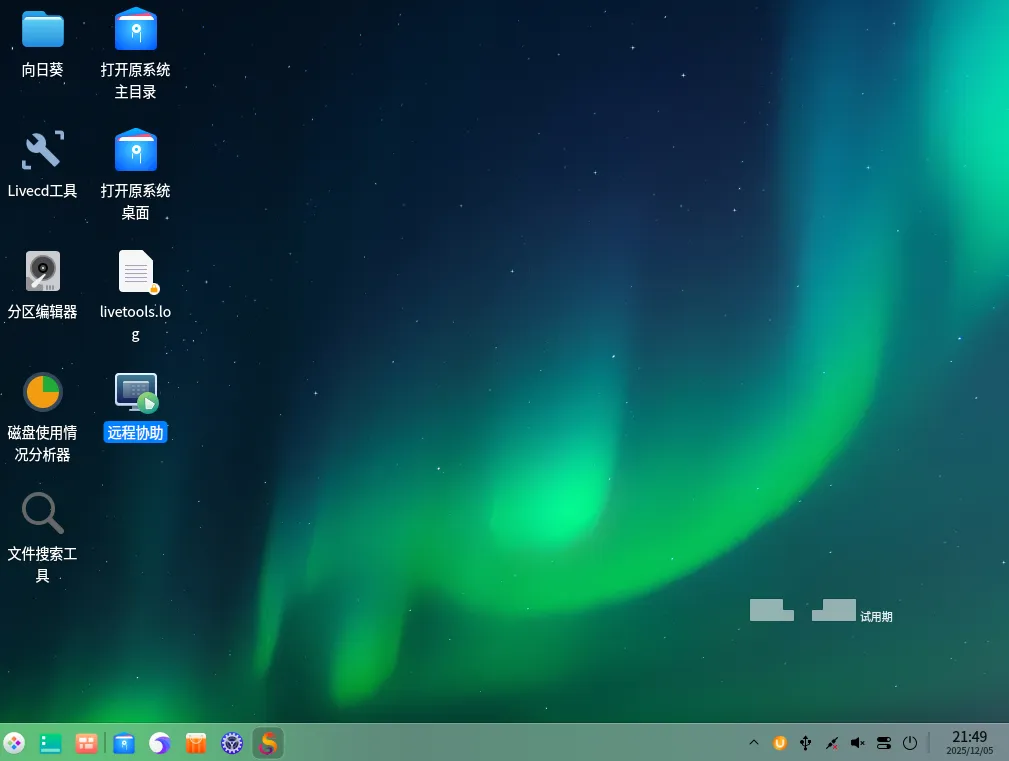Expand the system tray chevron

point(753,743)
